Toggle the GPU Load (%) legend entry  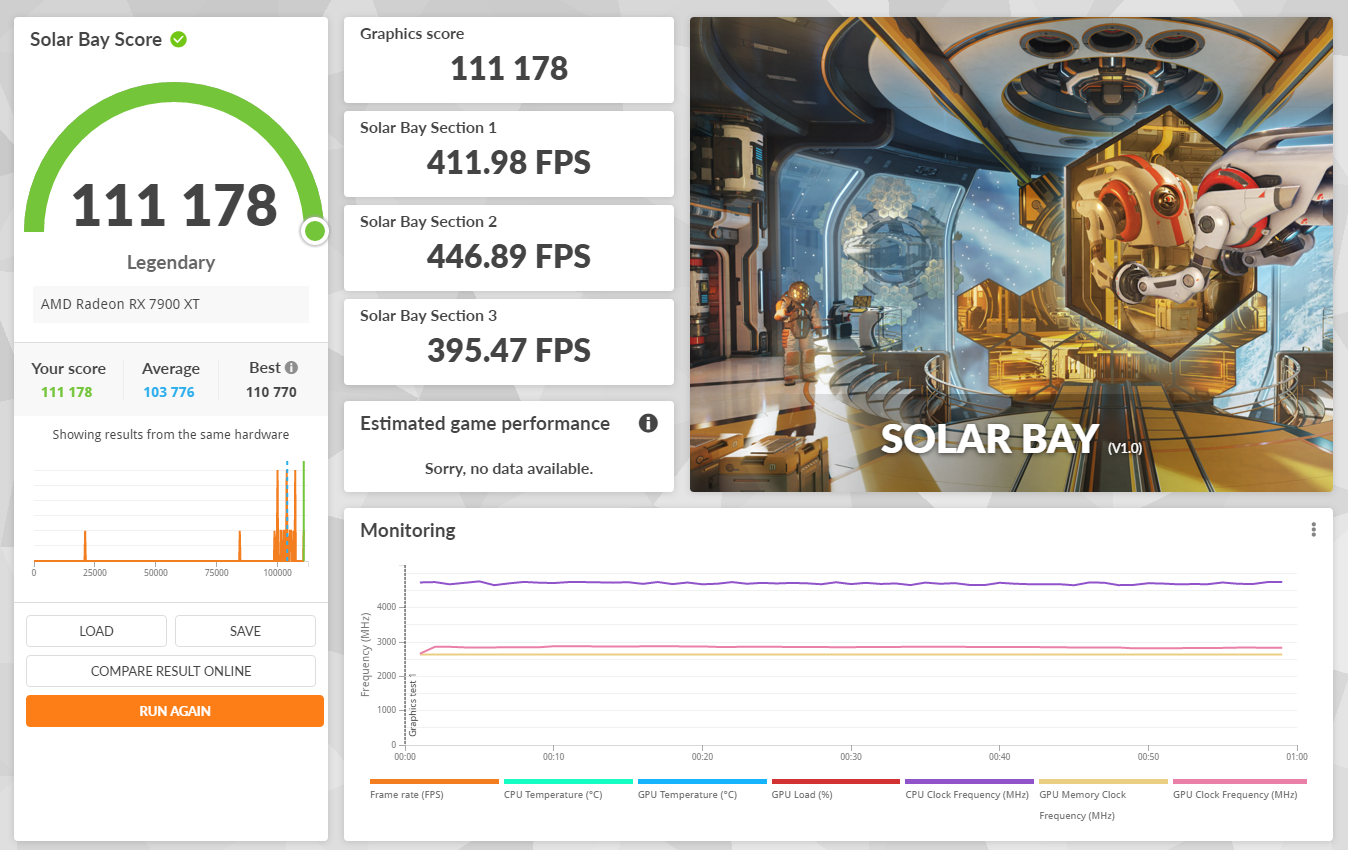[836, 789]
